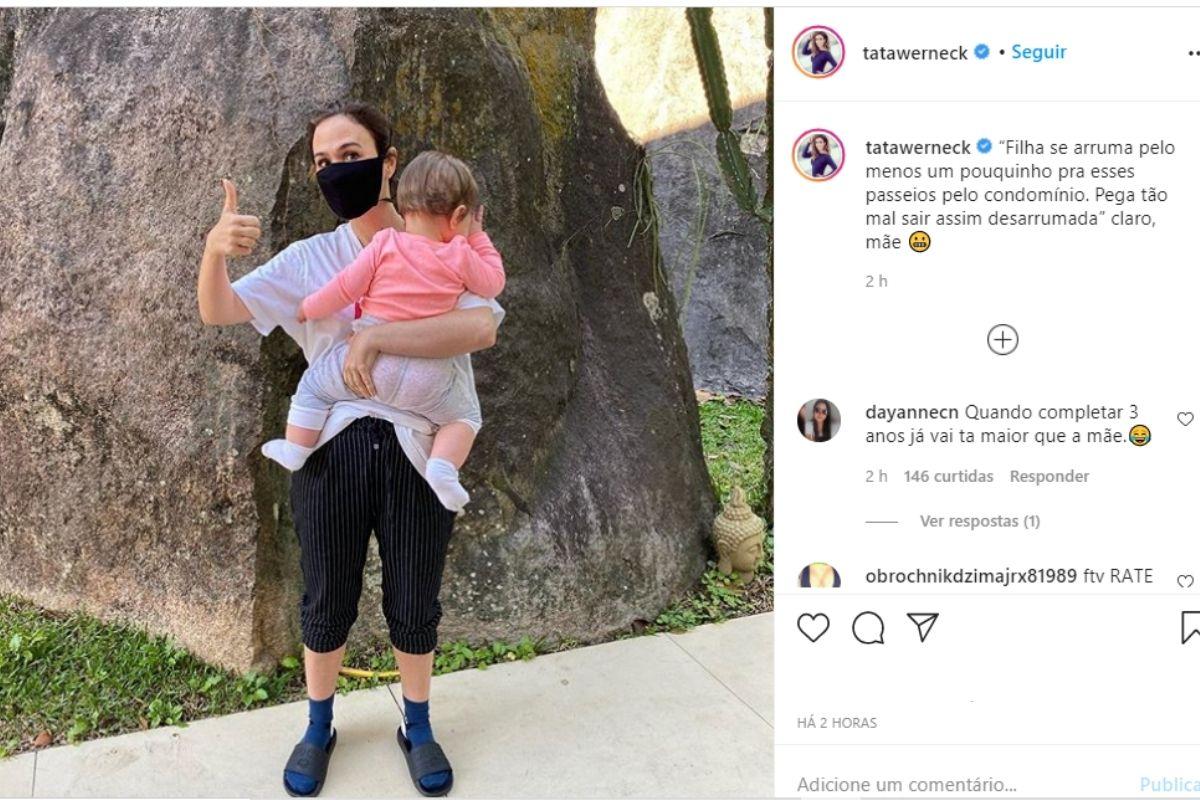This screenshot has height=800, width=1200.
Task: Open the more options dots in the header
Action: coord(1193,52)
